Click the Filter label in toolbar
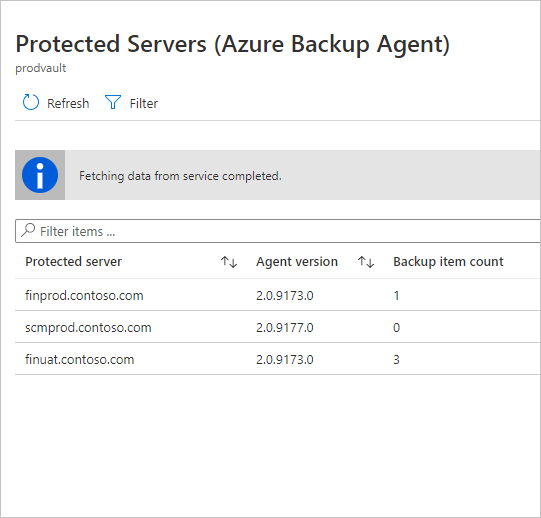This screenshot has width=541, height=518. (x=144, y=103)
